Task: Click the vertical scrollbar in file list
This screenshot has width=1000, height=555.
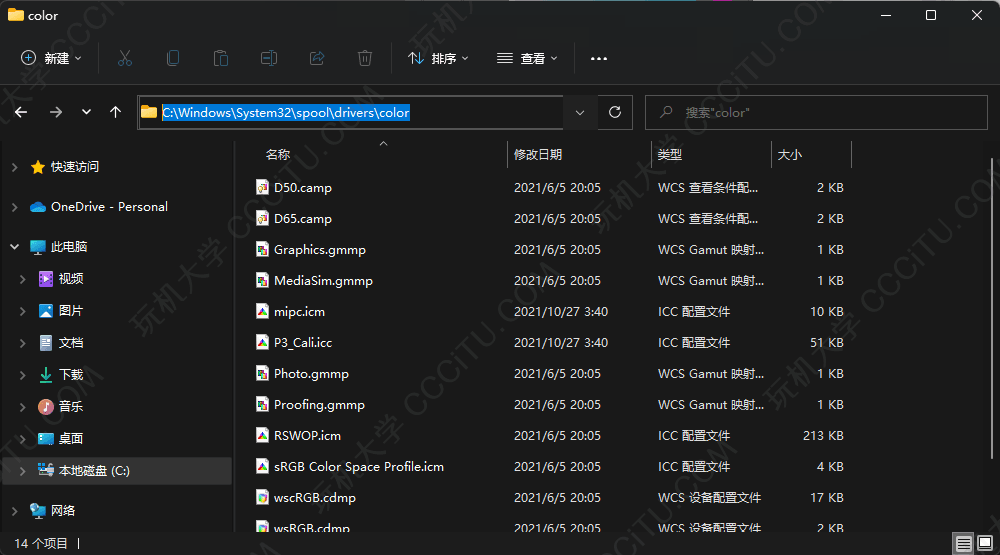Action: 992,300
